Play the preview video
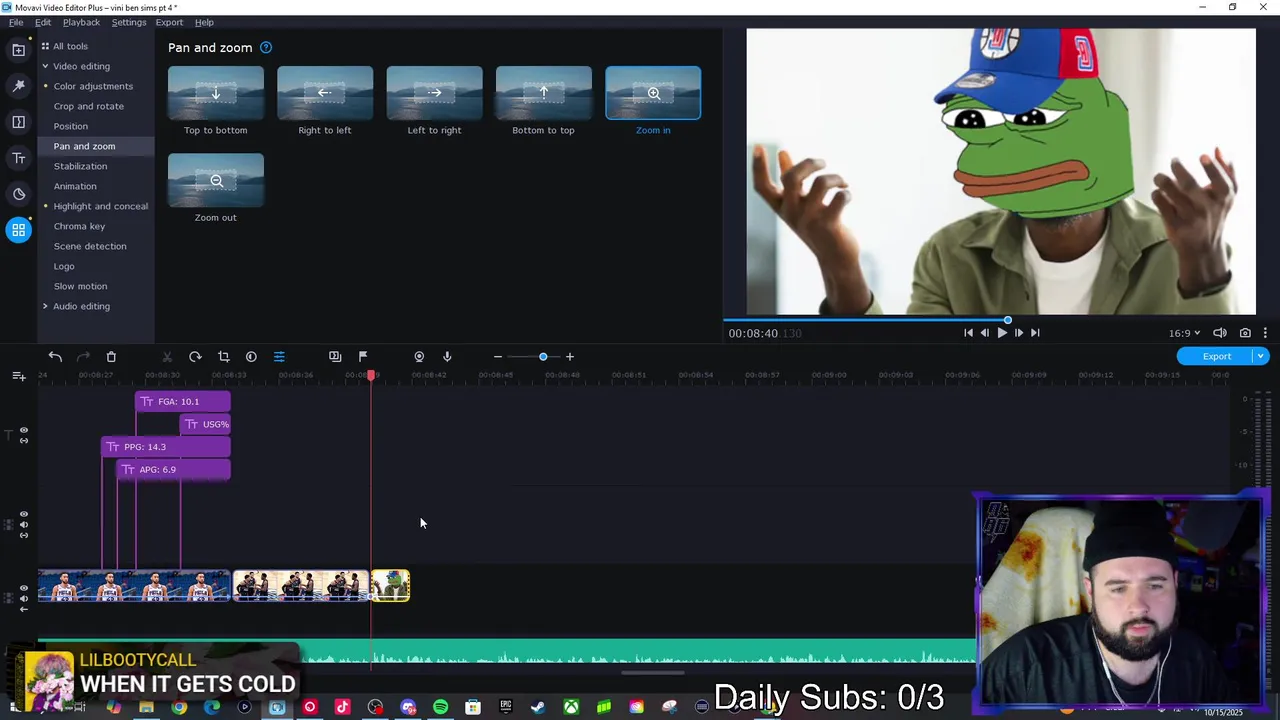 pyautogui.click(x=1001, y=333)
